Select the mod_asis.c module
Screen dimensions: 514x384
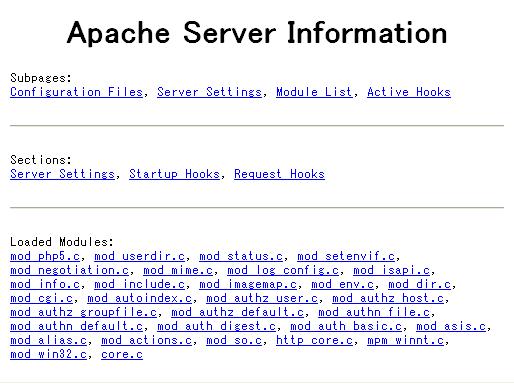(x=451, y=326)
